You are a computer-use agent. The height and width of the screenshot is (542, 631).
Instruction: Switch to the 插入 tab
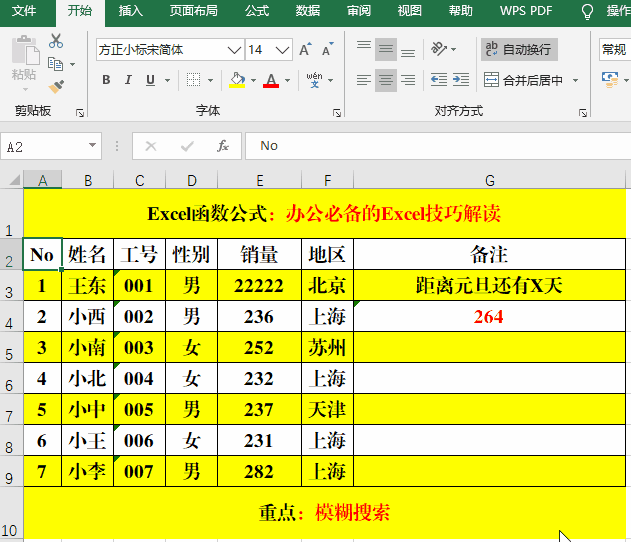tap(130, 11)
